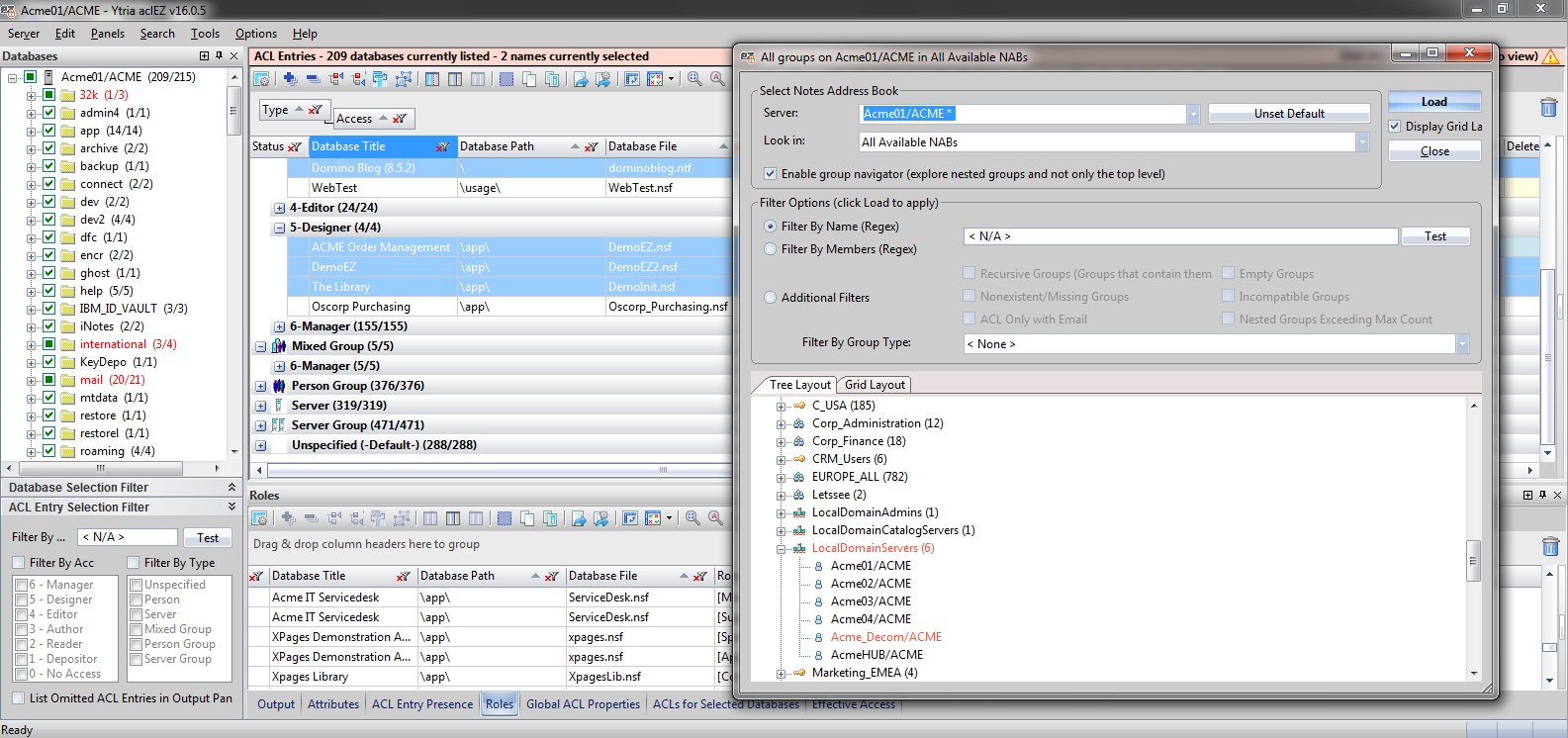Click filter icon on selected Database Title header
The width and height of the screenshot is (1568, 738).
coord(442,147)
